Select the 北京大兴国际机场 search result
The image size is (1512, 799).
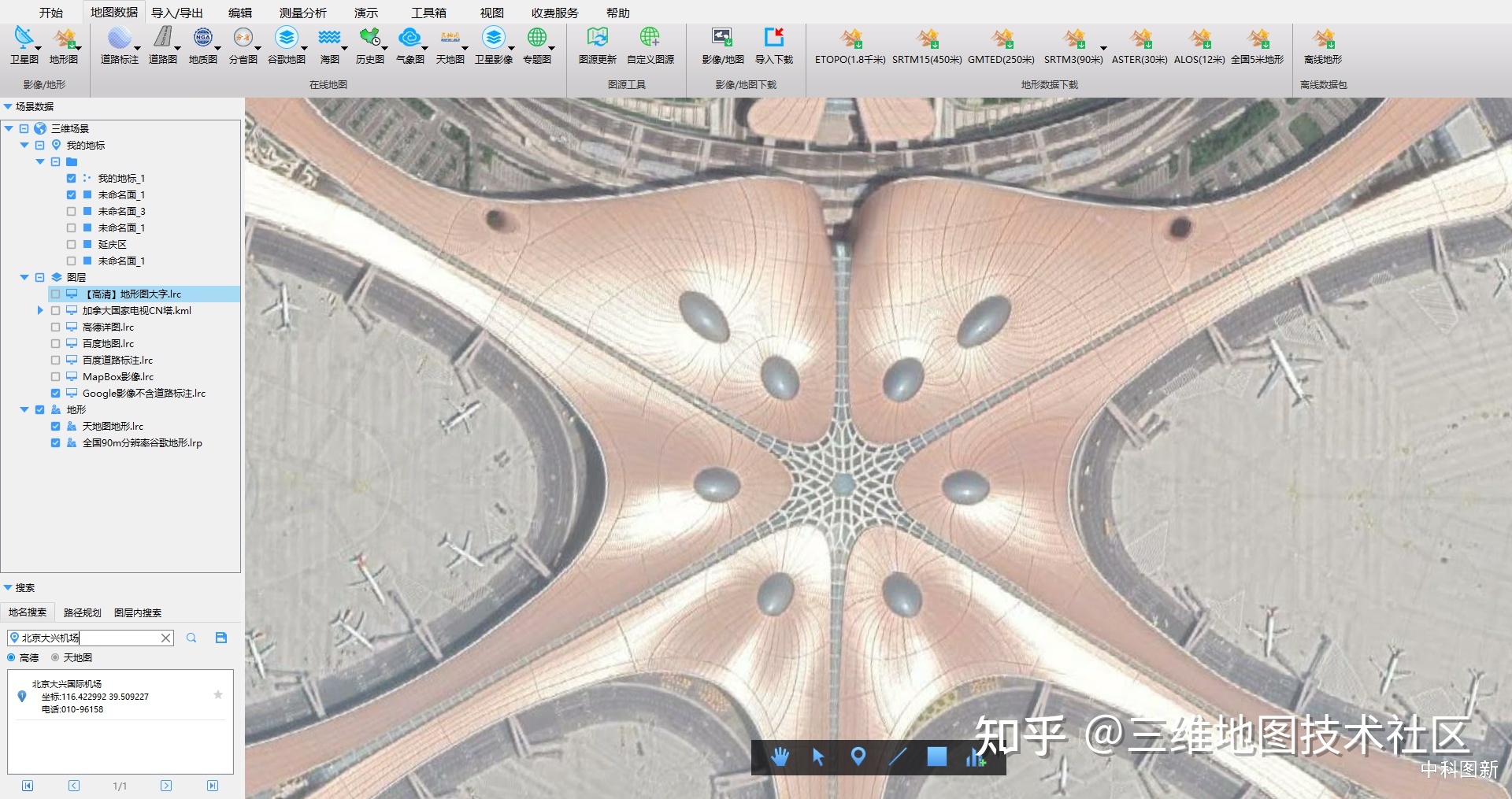click(120, 696)
